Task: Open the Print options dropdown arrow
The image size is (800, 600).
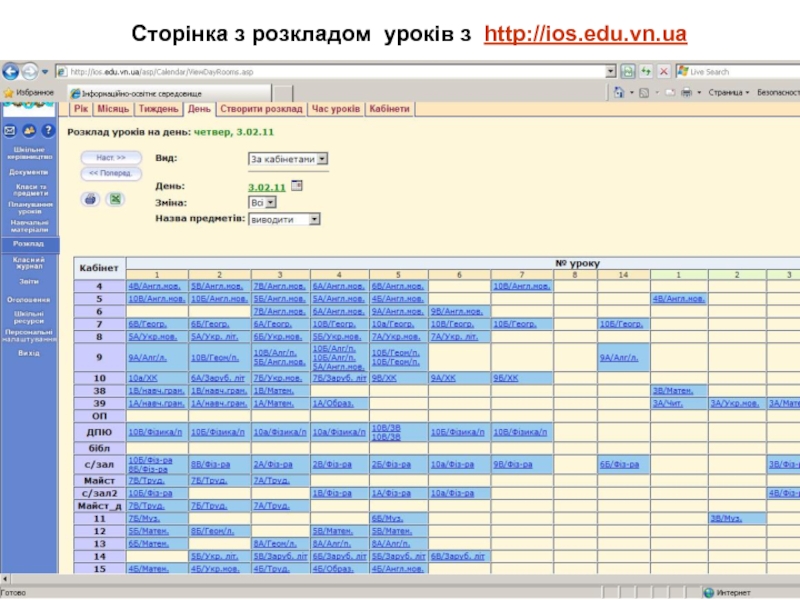Action: point(698,92)
